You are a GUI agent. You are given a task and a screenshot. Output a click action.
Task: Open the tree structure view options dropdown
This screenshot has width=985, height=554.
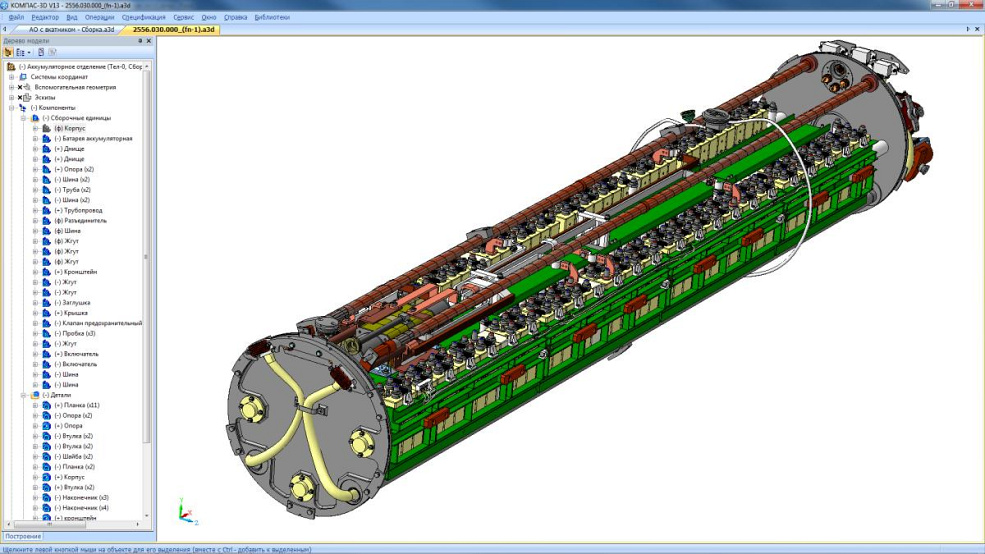(22, 52)
